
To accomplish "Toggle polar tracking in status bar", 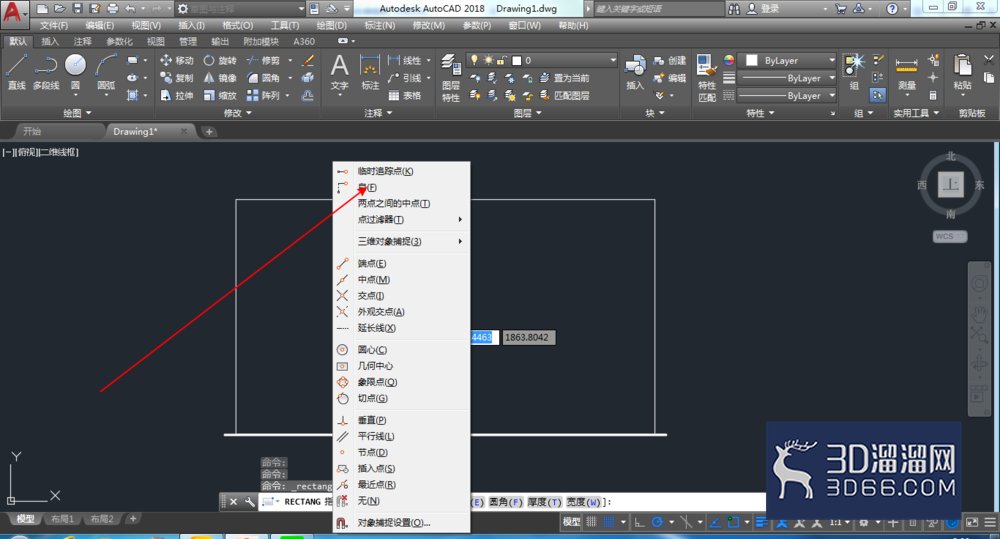I will tap(657, 522).
